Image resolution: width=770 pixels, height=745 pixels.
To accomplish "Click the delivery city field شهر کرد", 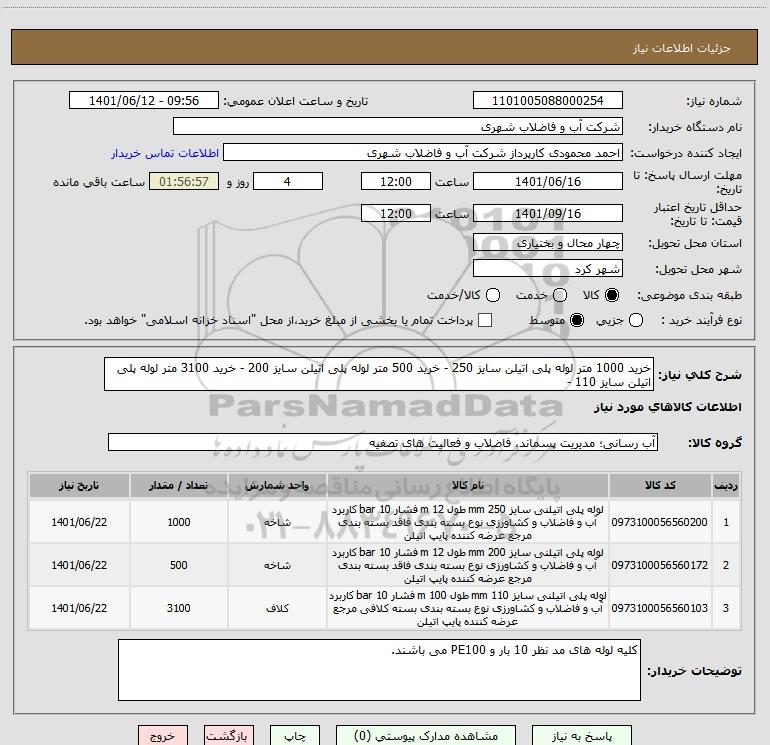I will coord(548,269).
